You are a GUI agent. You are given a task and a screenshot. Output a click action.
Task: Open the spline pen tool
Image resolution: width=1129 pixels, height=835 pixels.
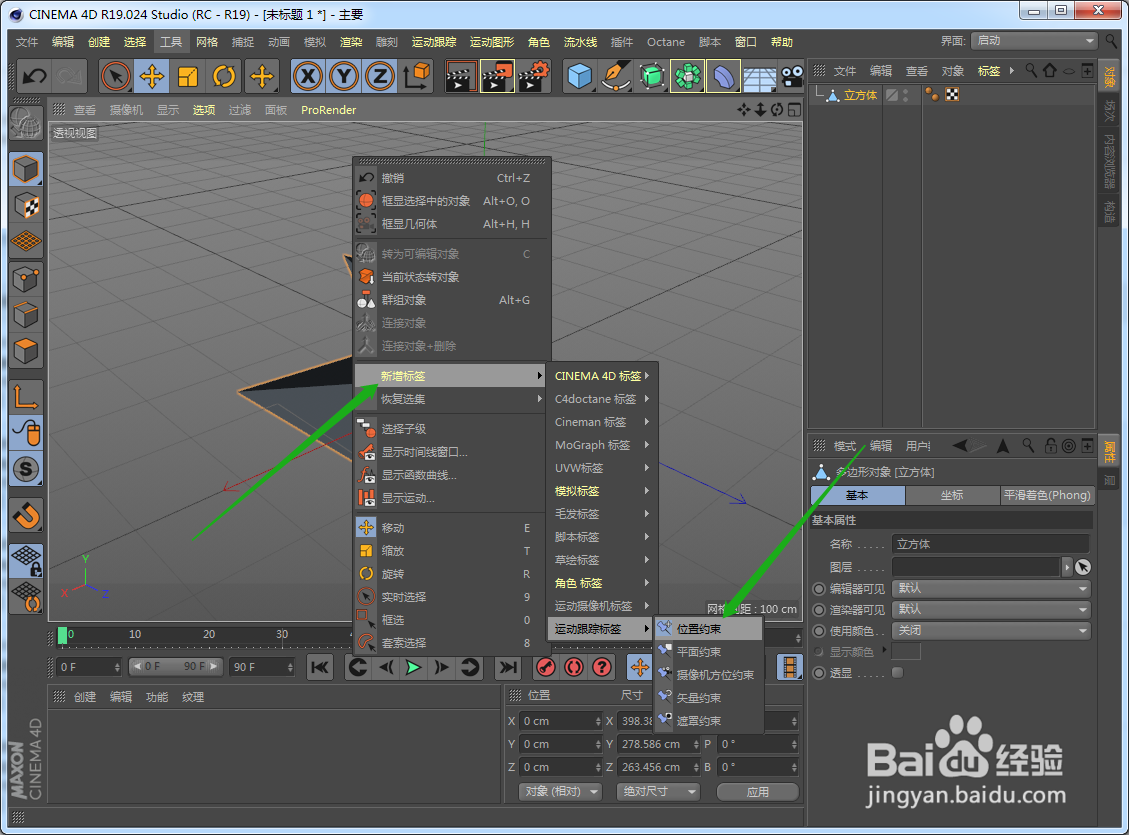click(x=616, y=76)
